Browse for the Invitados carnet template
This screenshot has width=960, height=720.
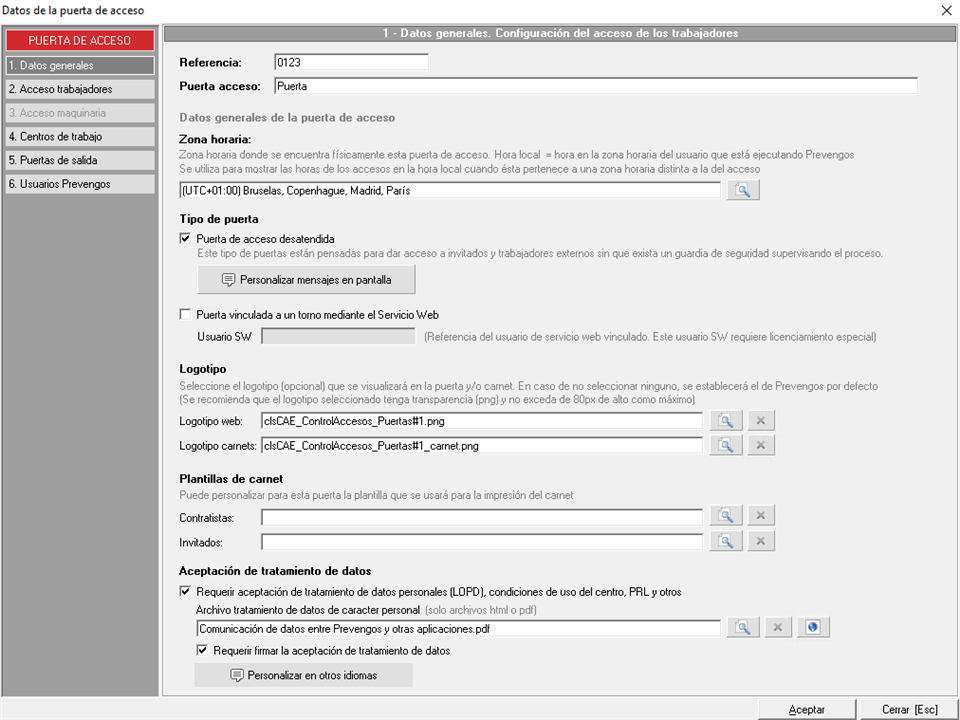point(726,541)
